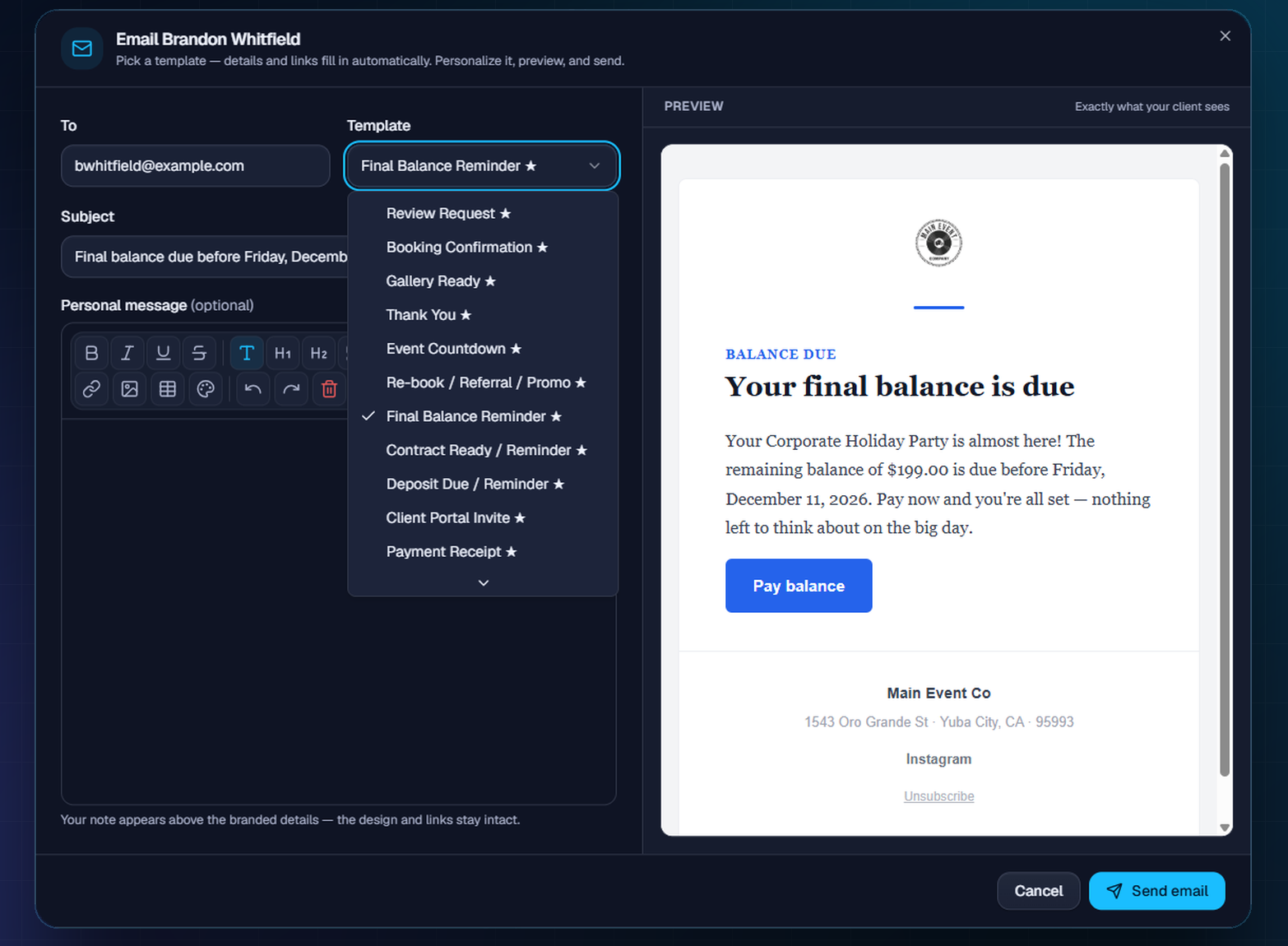Apply Heading 1 style

coord(282,353)
